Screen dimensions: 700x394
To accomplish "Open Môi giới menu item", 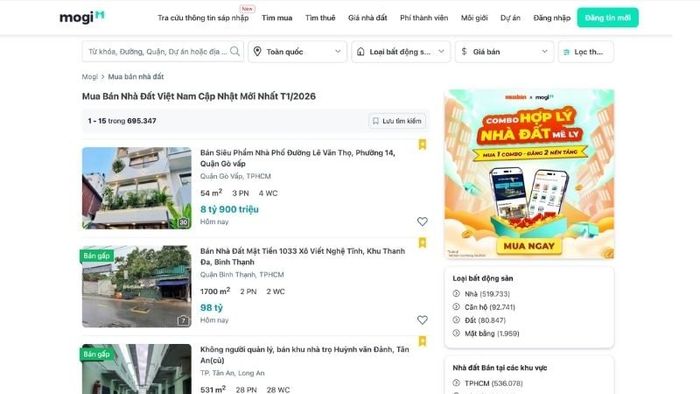I will pyautogui.click(x=474, y=18).
